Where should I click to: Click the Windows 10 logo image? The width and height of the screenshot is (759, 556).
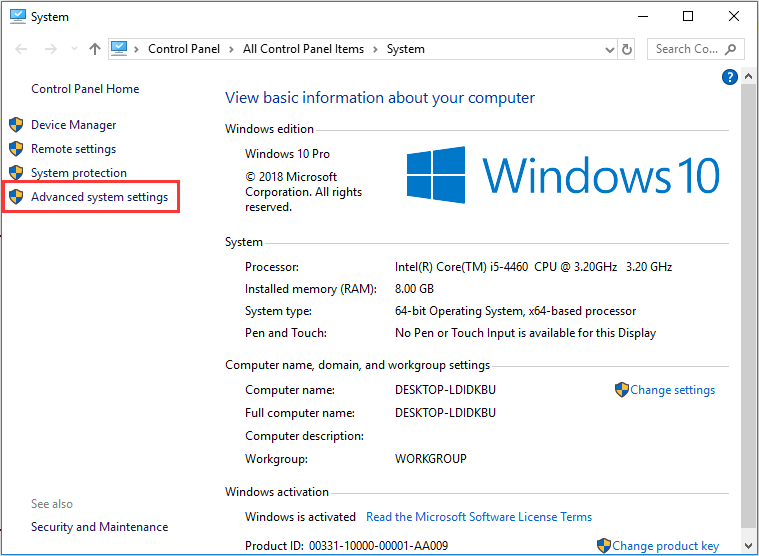click(x=563, y=175)
